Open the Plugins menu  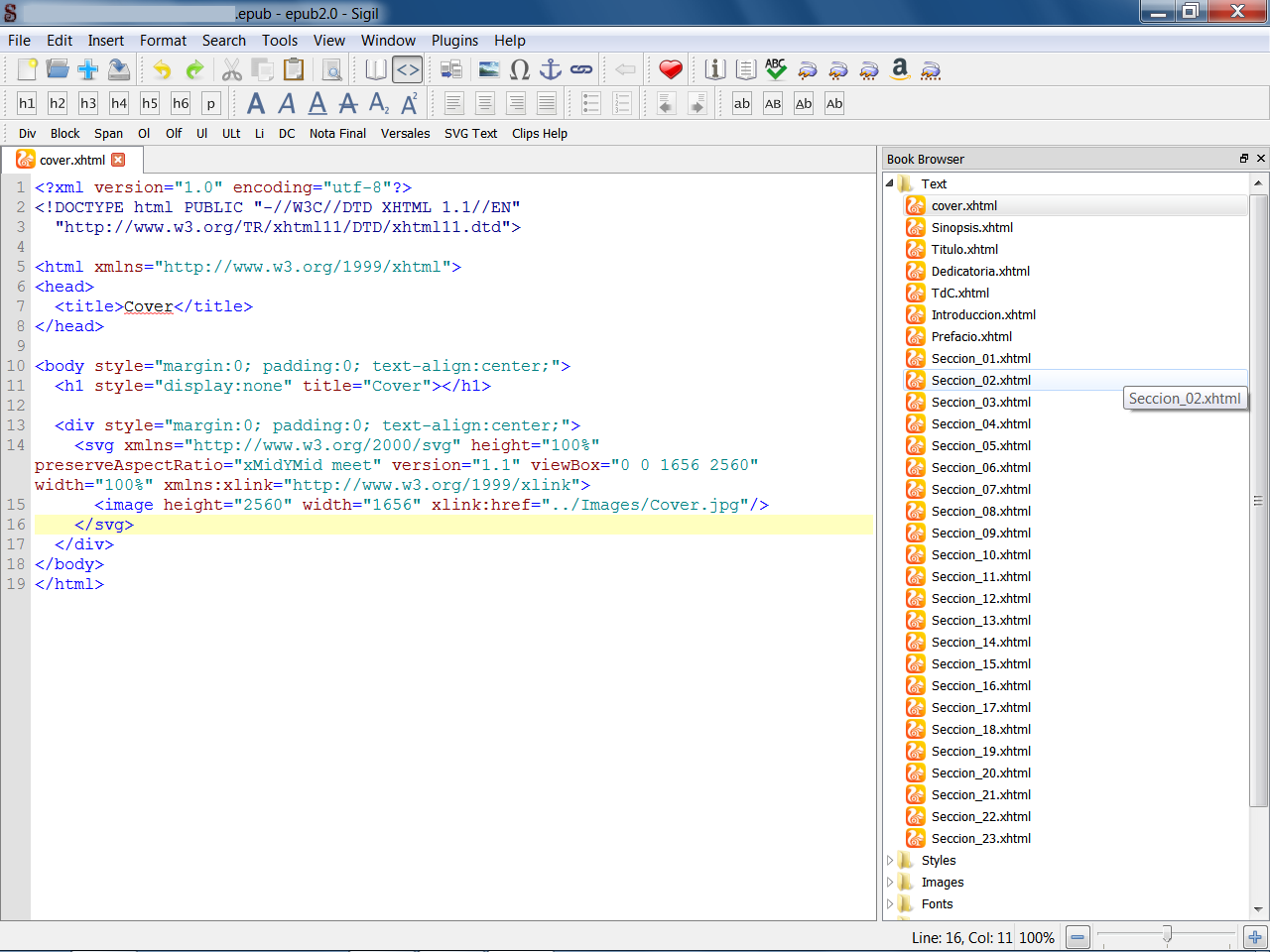(x=454, y=41)
